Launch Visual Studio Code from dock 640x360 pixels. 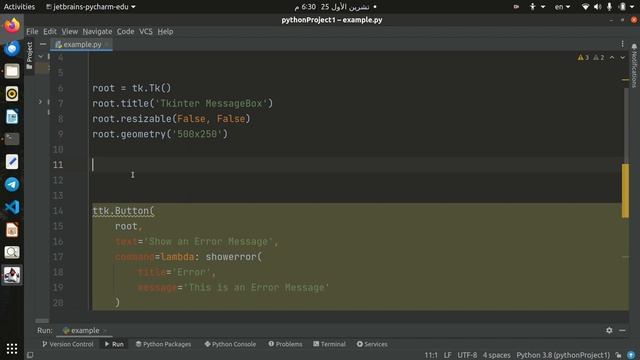pos(12,207)
